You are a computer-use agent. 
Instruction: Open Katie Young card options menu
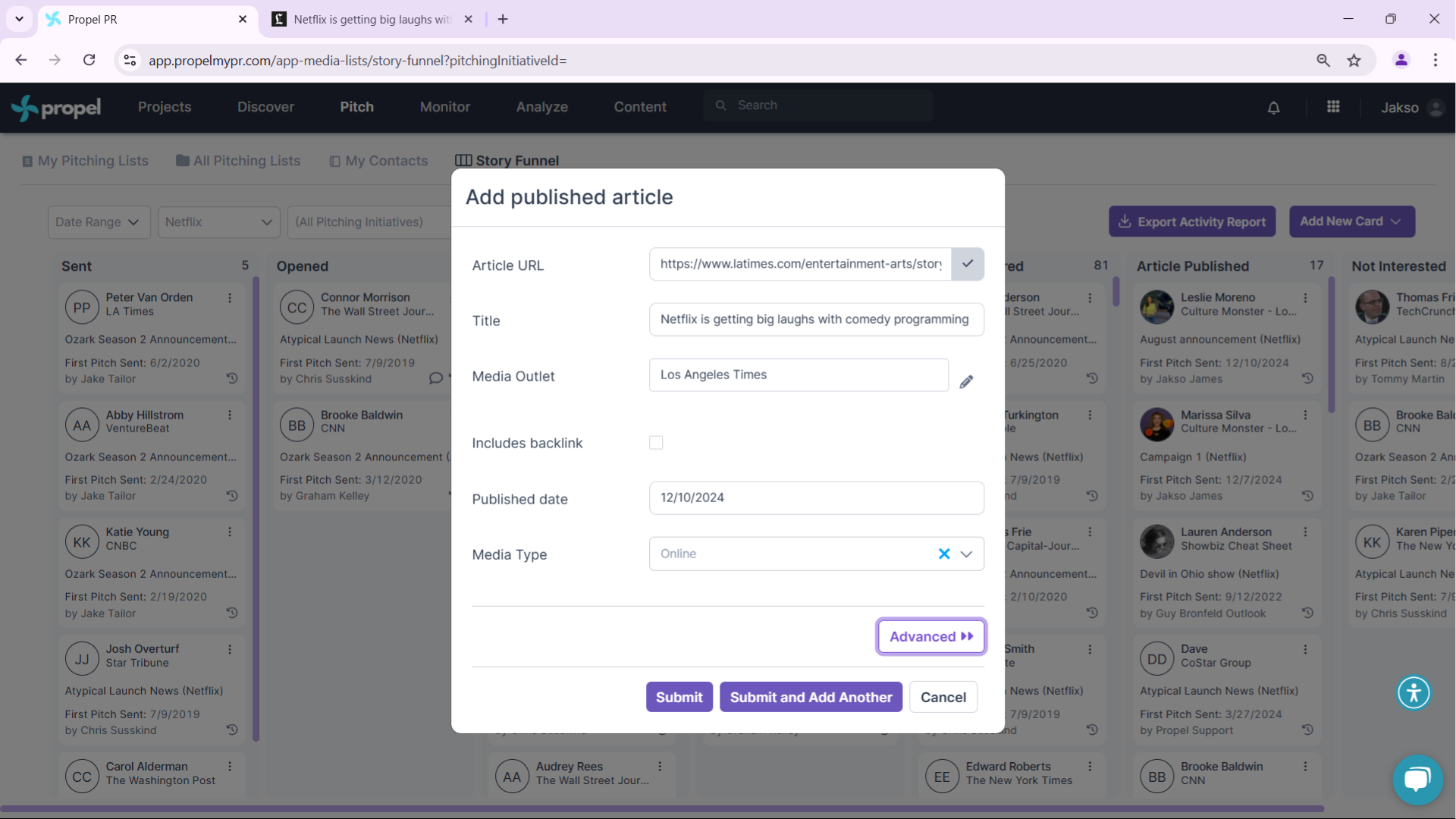click(230, 532)
